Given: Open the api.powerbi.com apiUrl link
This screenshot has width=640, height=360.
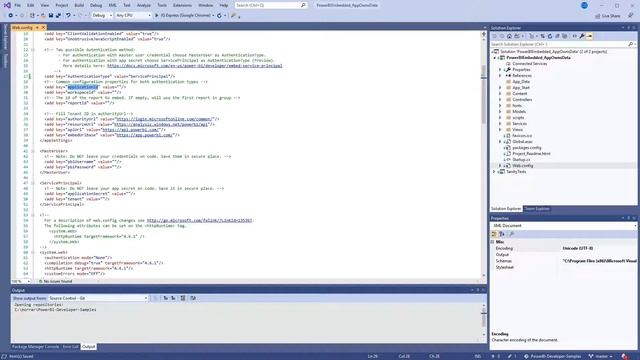Looking at the screenshot, I should click(131, 130).
